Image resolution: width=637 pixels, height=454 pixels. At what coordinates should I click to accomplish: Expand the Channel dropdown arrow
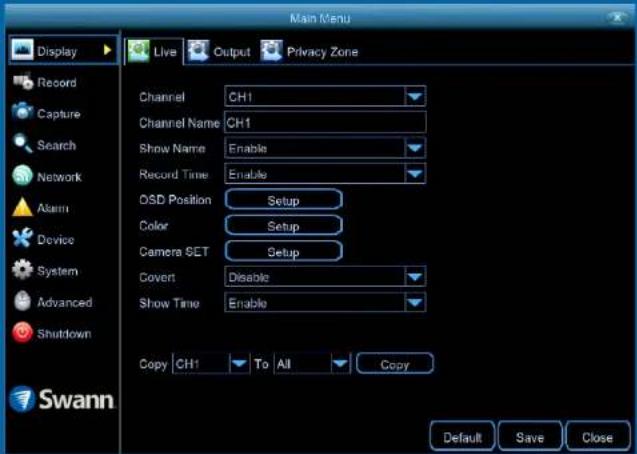tap(415, 97)
